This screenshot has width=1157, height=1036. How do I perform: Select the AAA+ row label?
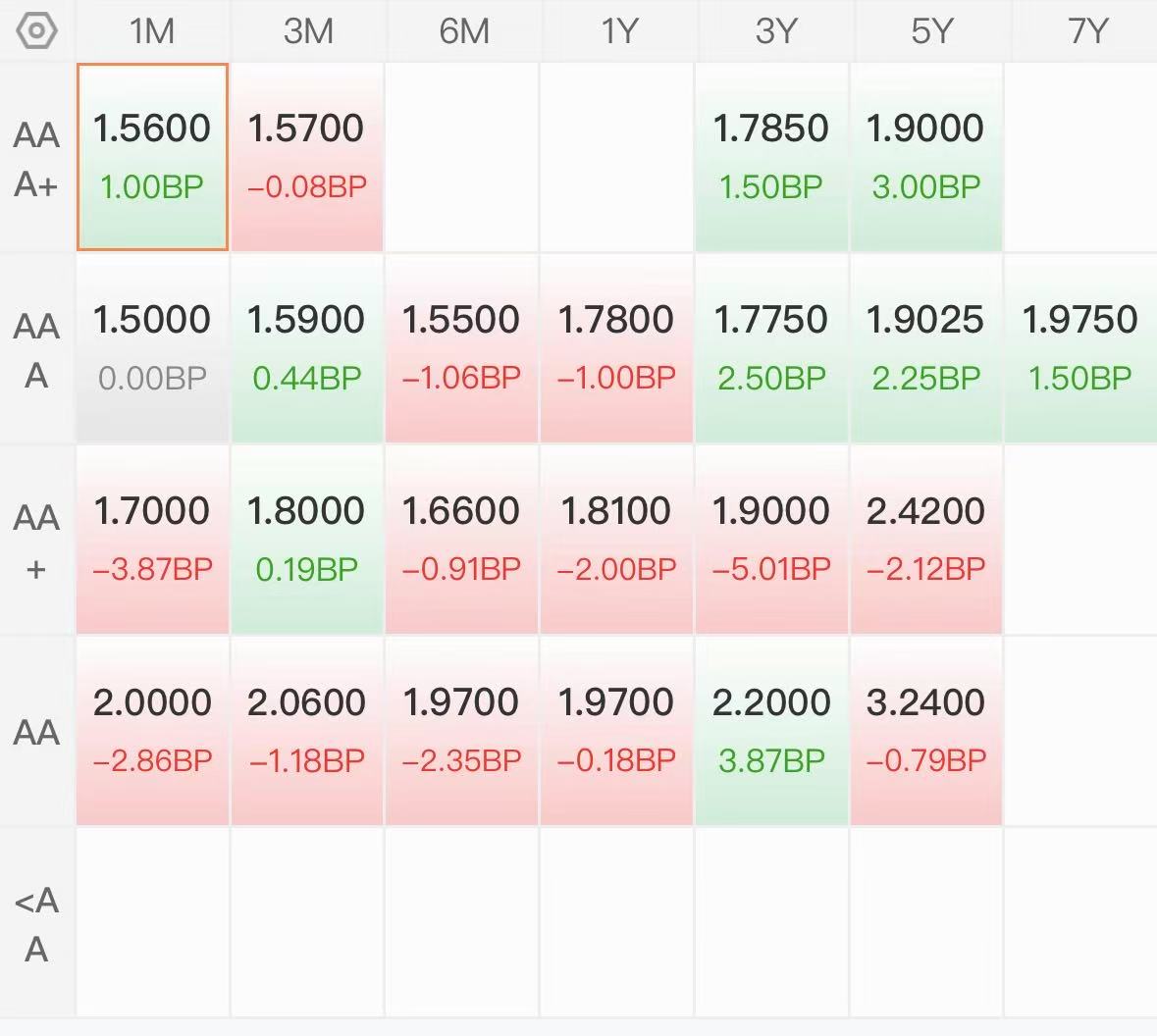tap(36, 159)
